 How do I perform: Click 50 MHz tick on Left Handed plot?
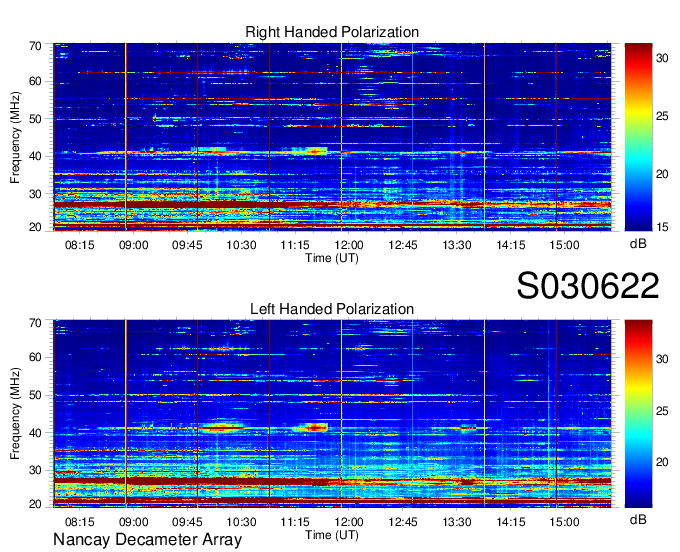point(35,395)
